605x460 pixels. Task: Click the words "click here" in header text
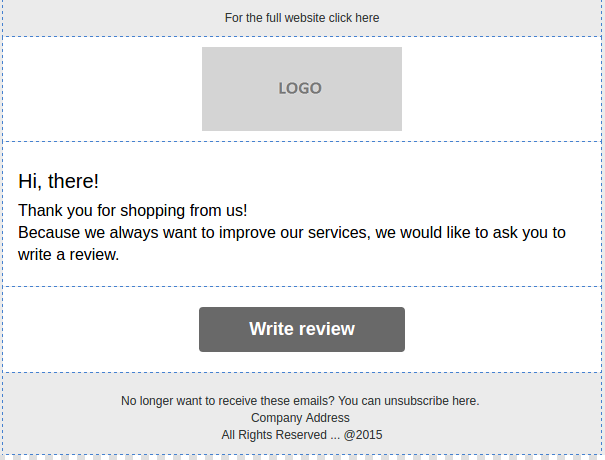click(354, 18)
